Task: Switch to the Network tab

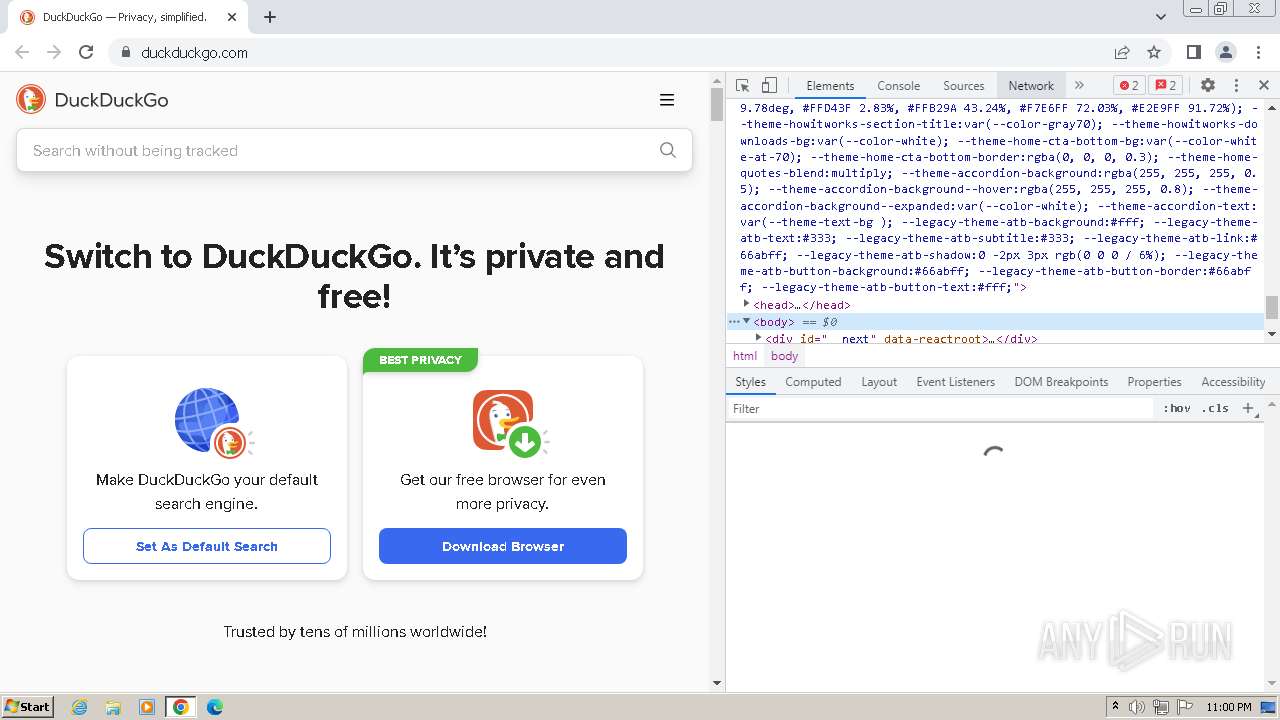Action: pos(1031,85)
